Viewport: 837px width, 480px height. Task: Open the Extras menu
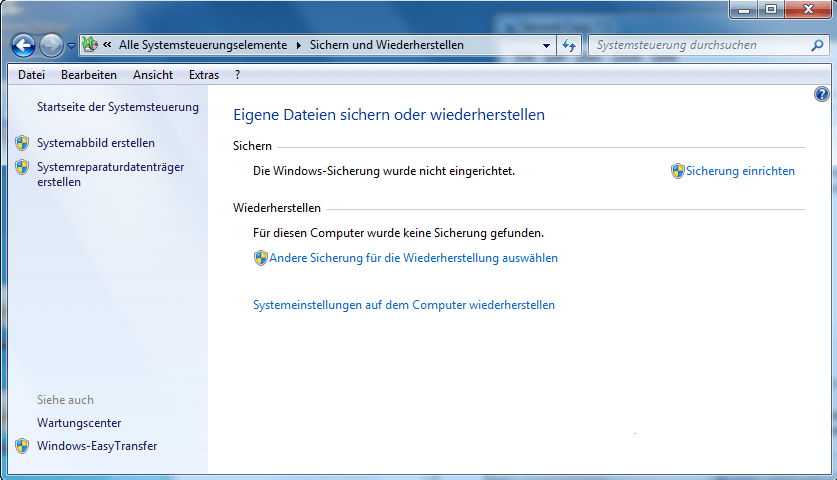(x=203, y=75)
